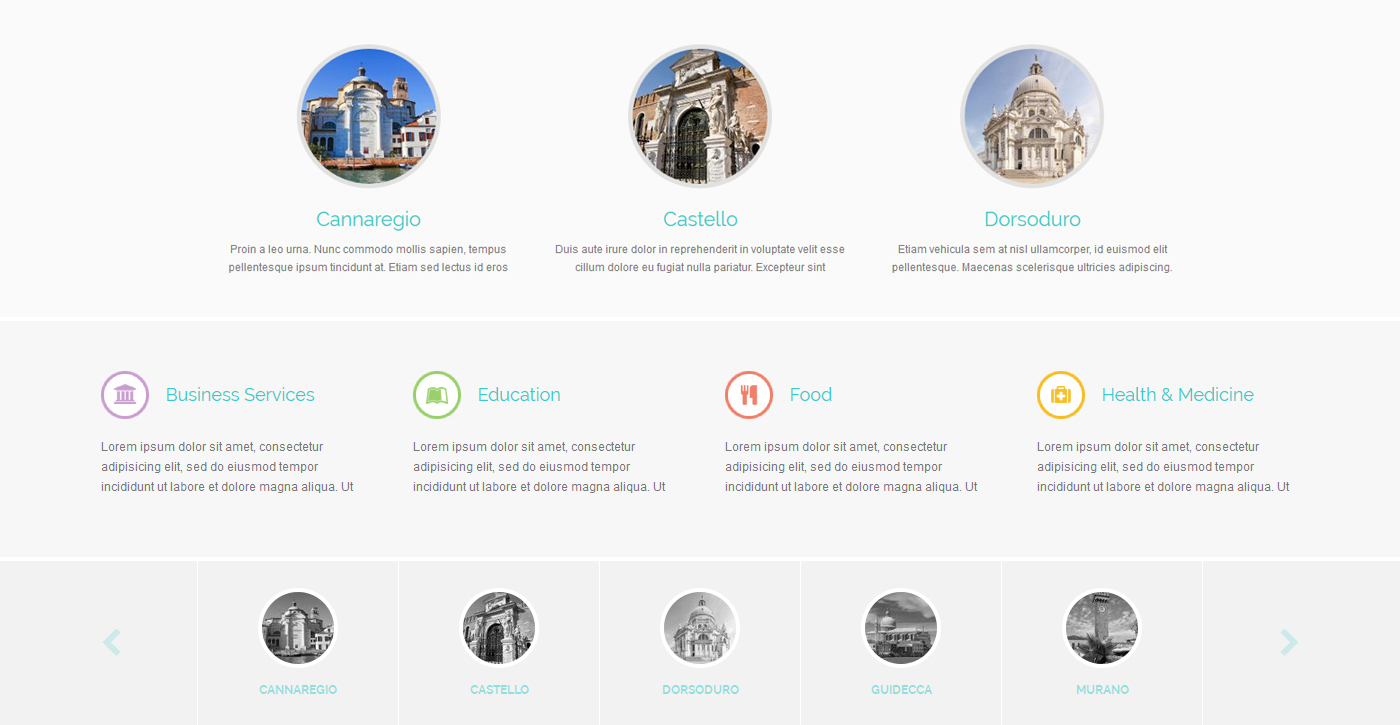Open the Dorsoduro heading link
Image resolution: width=1400 pixels, height=725 pixels.
pos(1032,219)
